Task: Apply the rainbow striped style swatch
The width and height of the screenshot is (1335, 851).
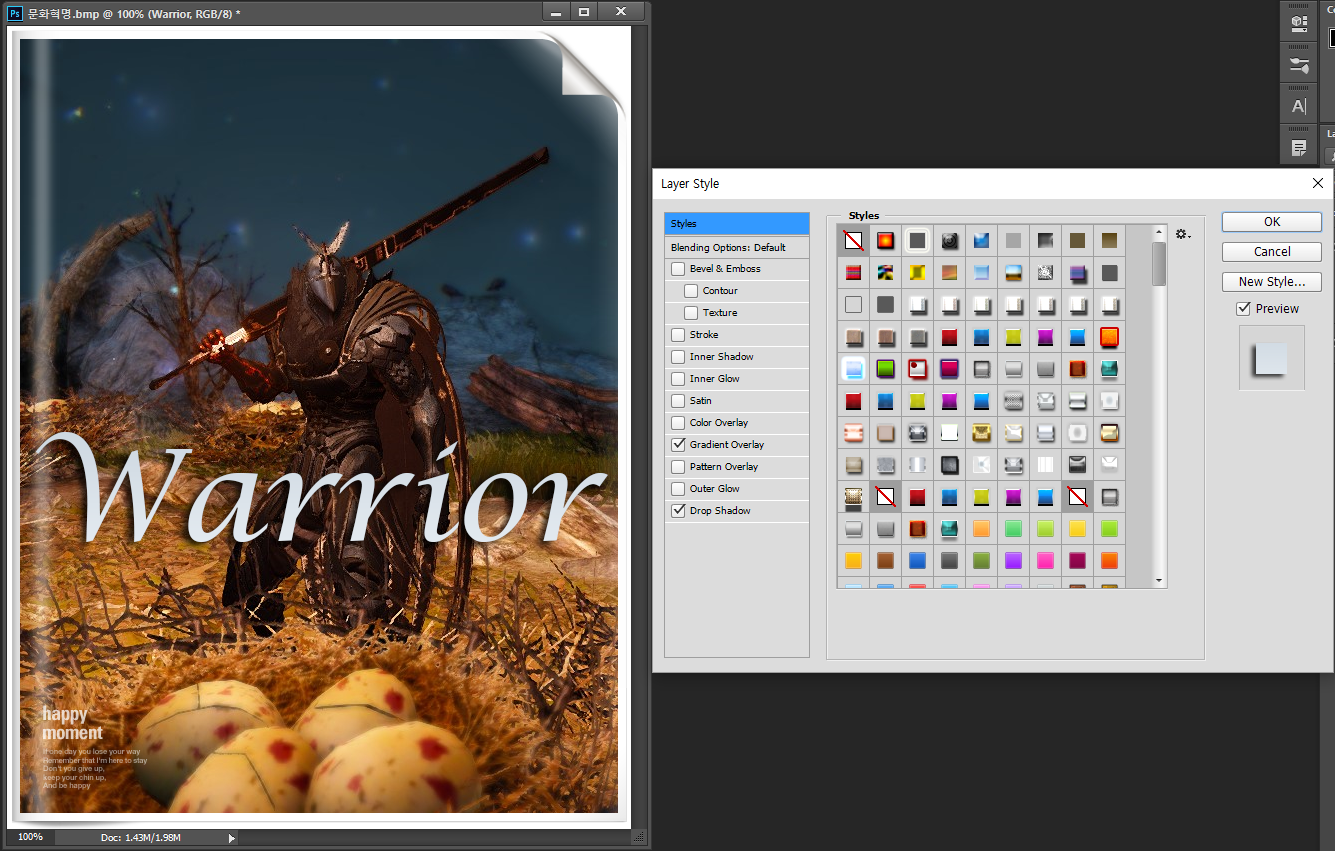Action: (853, 272)
